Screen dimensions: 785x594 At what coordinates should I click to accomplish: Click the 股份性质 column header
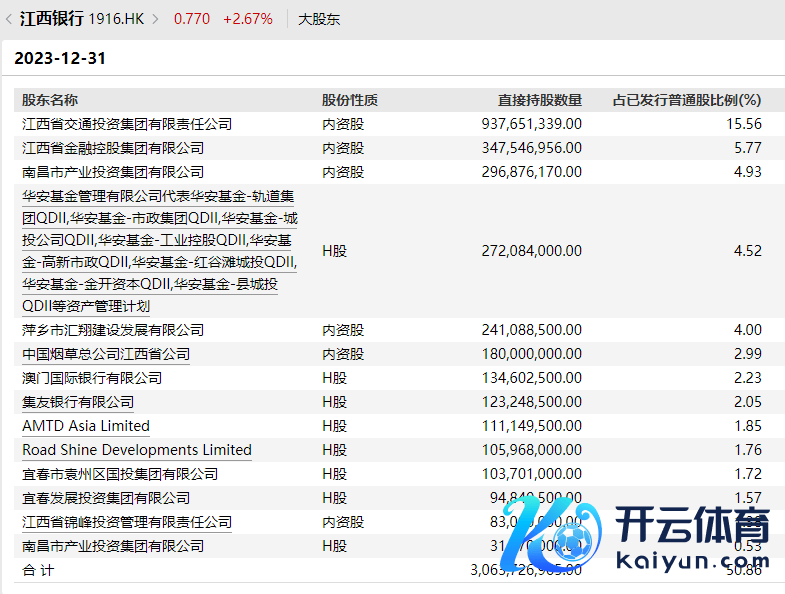click(x=350, y=100)
